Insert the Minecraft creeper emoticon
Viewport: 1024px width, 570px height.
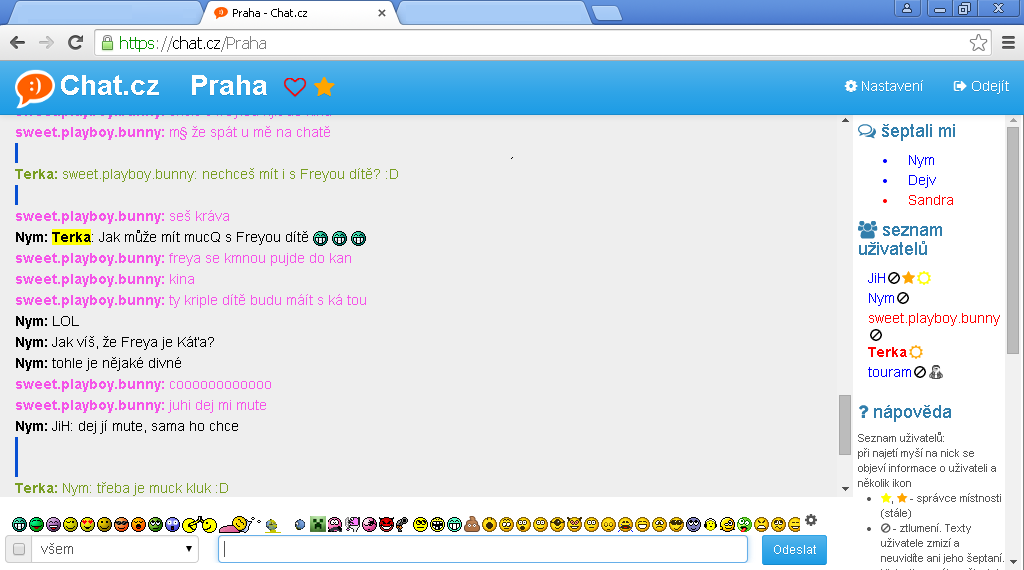317,524
